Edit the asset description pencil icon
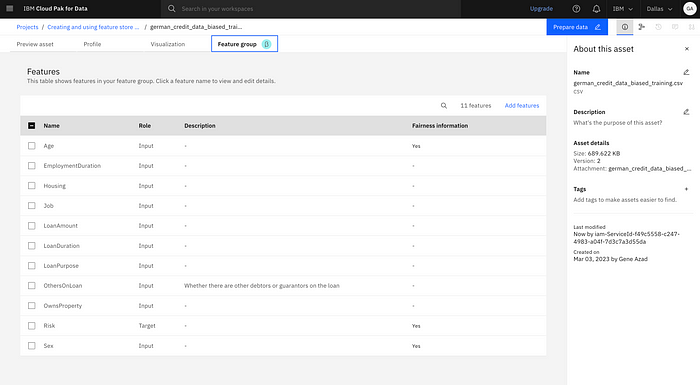Image resolution: width=700 pixels, height=385 pixels. pyautogui.click(x=687, y=112)
